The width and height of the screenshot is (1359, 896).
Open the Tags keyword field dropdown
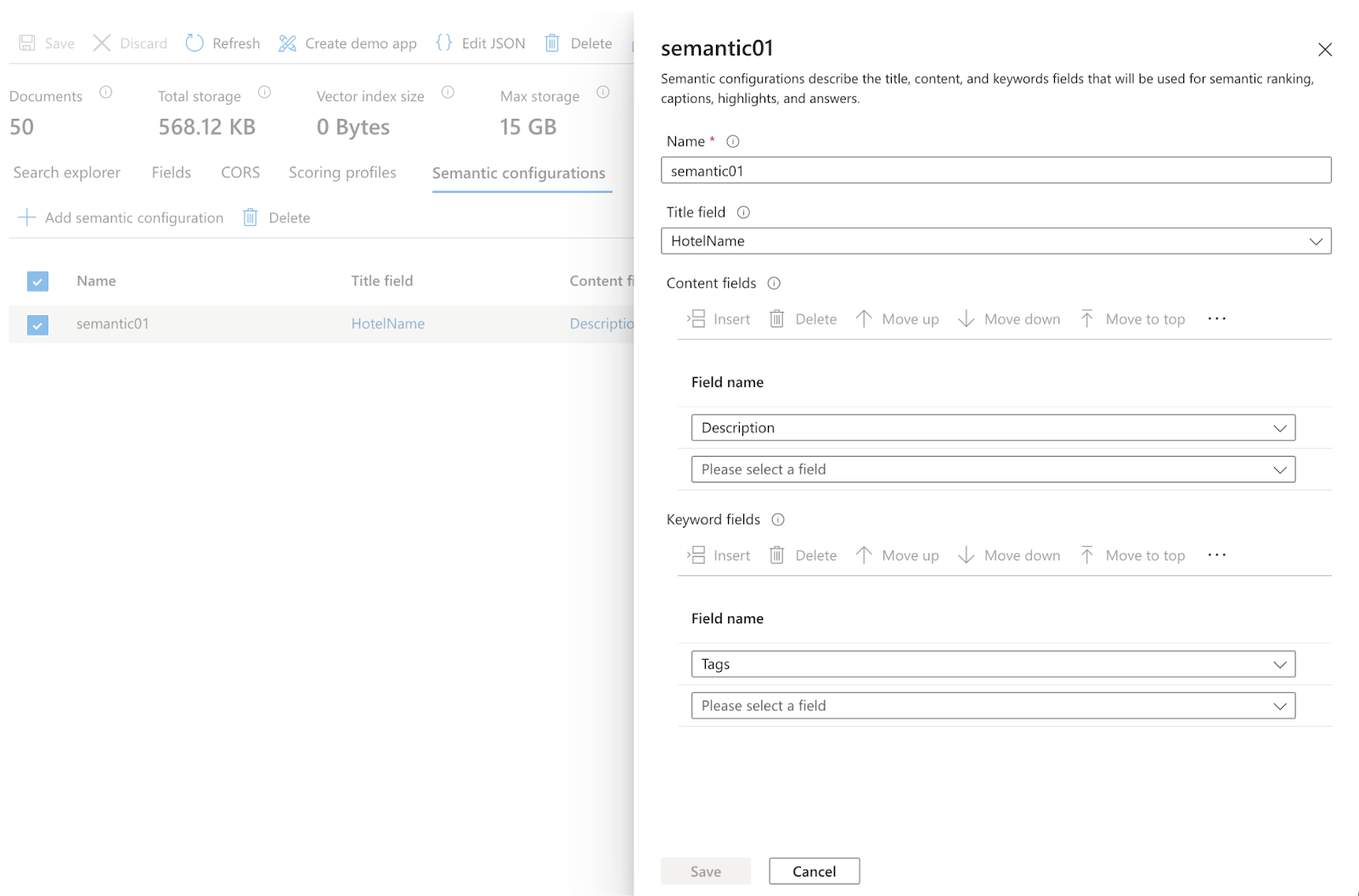click(992, 664)
